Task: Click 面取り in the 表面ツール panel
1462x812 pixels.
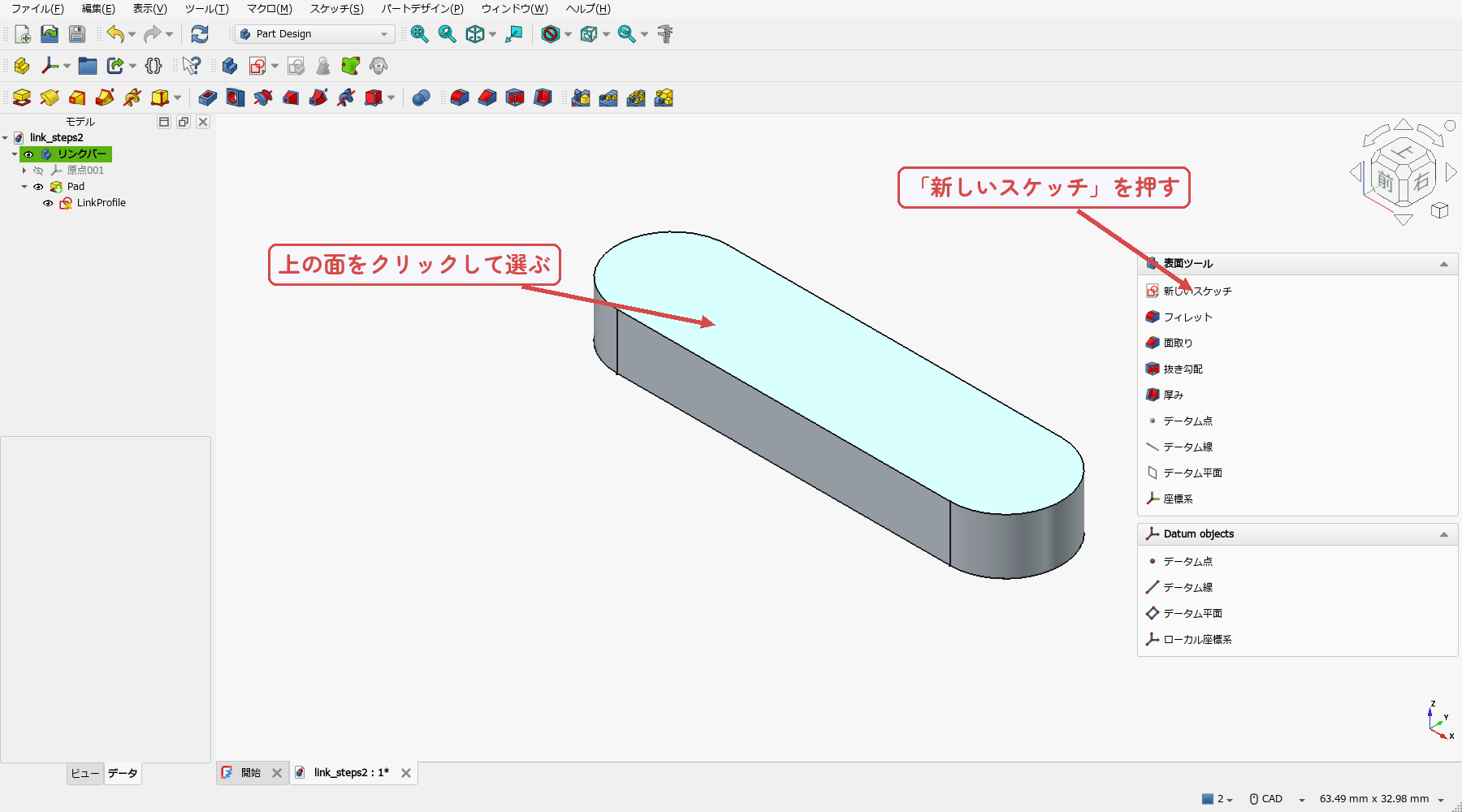Action: [x=1170, y=343]
